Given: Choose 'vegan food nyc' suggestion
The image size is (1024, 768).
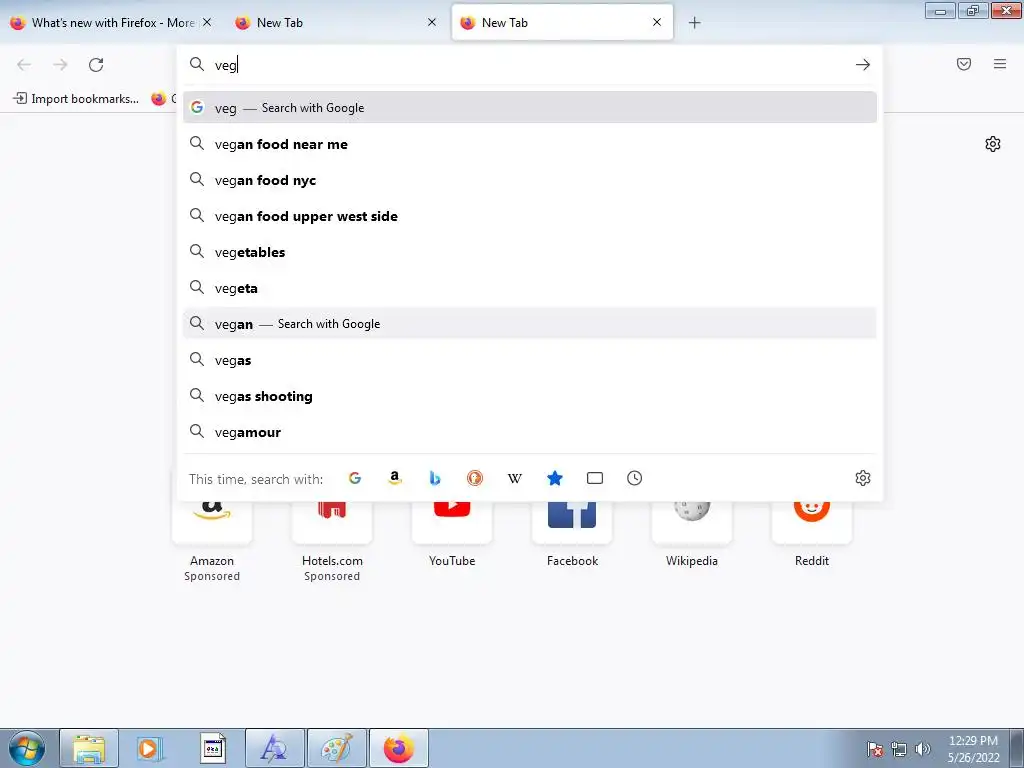Looking at the screenshot, I should point(530,180).
